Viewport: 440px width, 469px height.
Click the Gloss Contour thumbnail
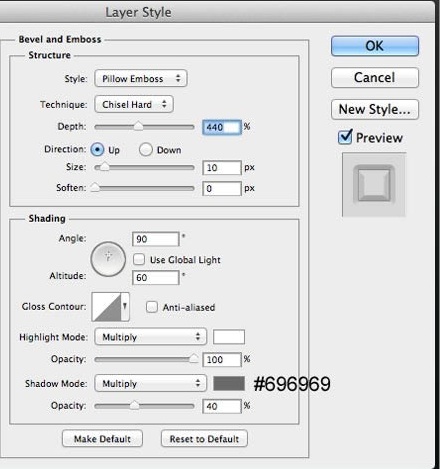[x=106, y=307]
